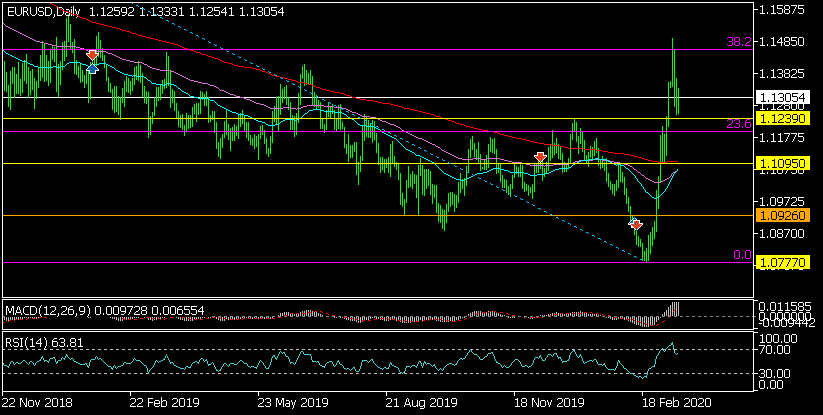Select red down arrow under the orange 1.09260 line

636,225
